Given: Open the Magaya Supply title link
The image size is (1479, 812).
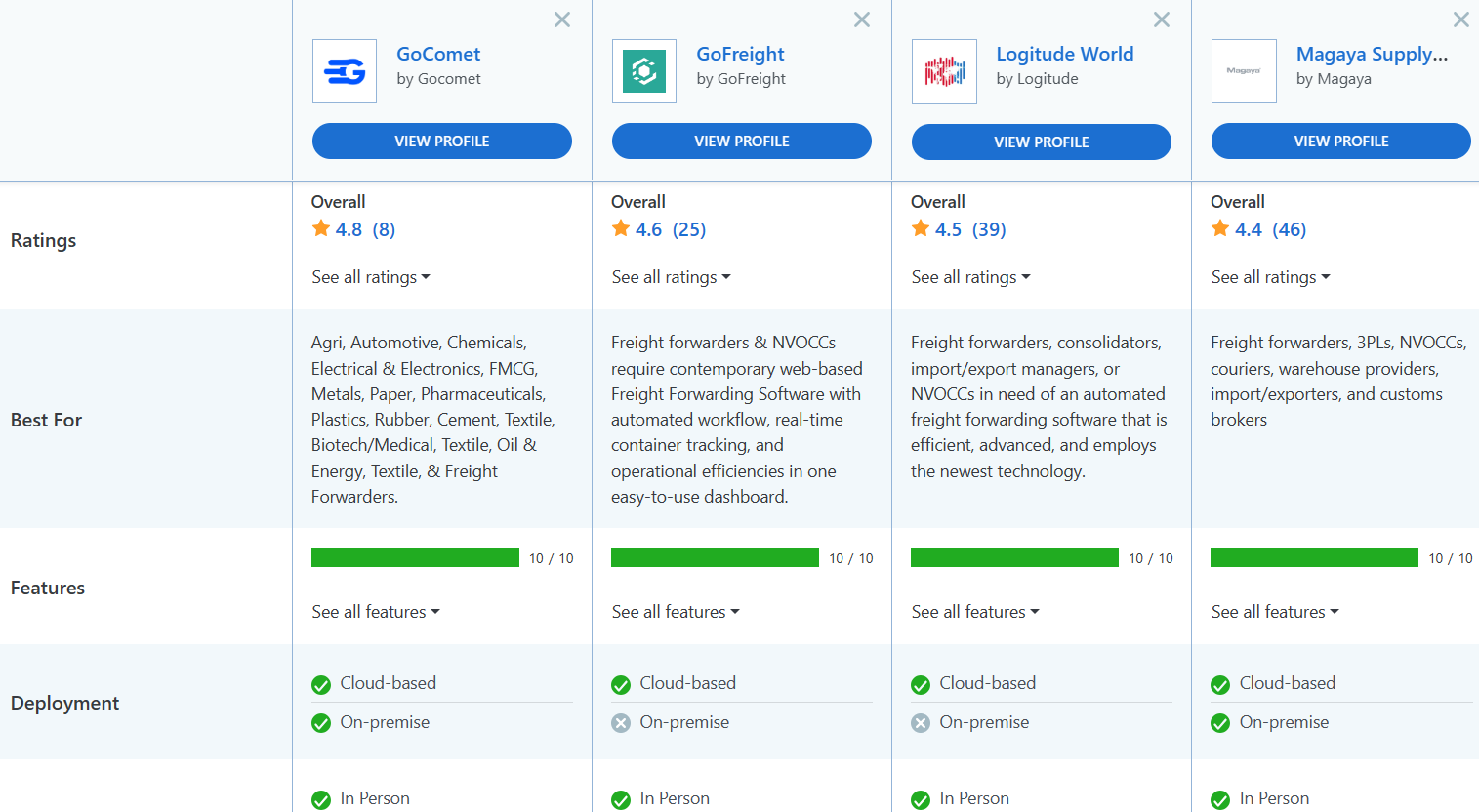Looking at the screenshot, I should pos(1372,54).
